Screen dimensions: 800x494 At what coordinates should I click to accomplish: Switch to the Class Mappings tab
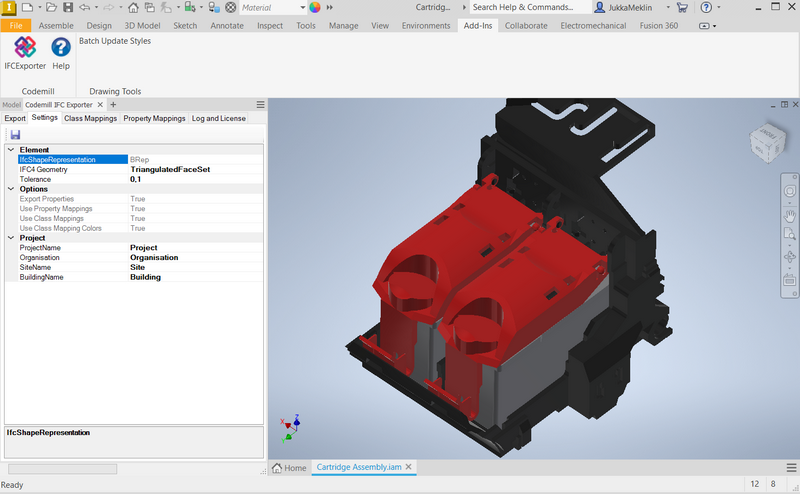[90, 118]
